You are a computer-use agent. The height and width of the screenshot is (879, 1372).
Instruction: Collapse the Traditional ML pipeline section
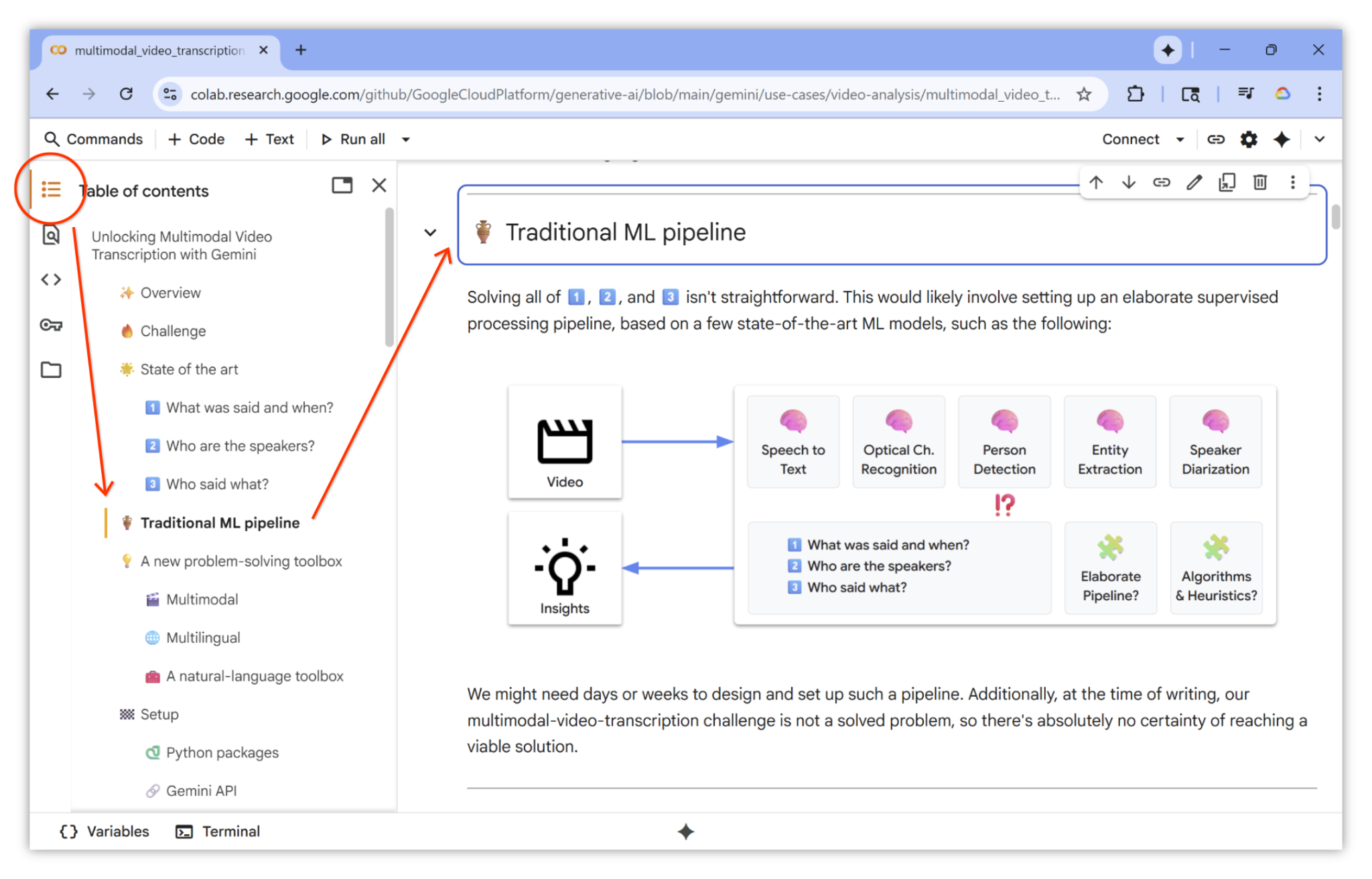pyautogui.click(x=430, y=232)
